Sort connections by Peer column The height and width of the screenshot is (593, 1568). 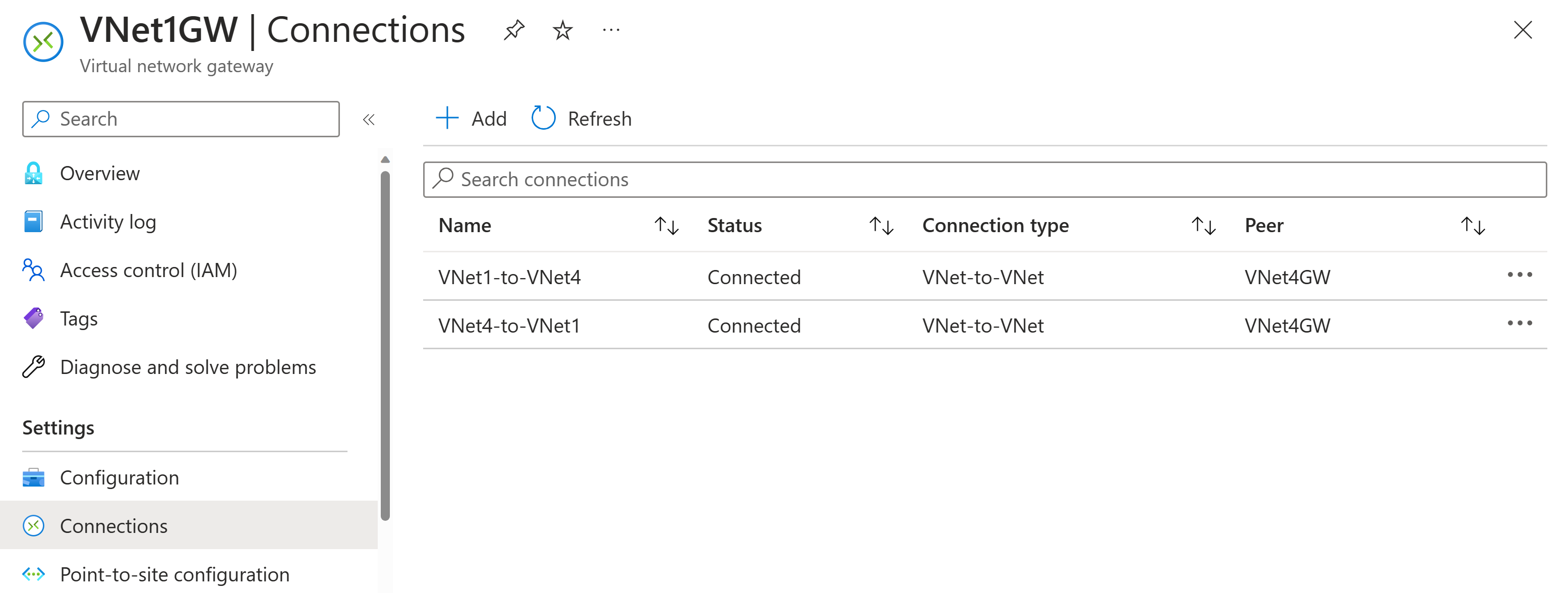(1473, 226)
